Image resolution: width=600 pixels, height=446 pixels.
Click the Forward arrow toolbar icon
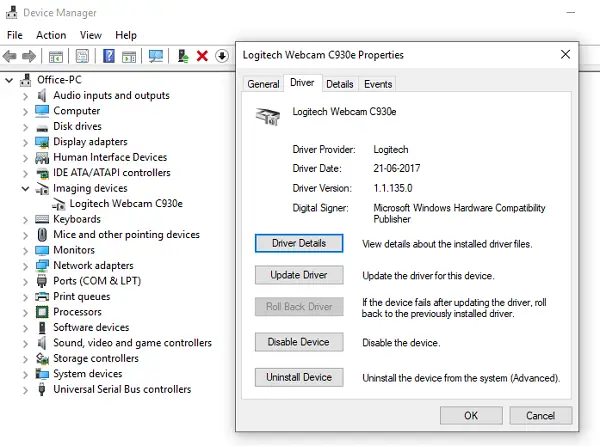tap(29, 57)
